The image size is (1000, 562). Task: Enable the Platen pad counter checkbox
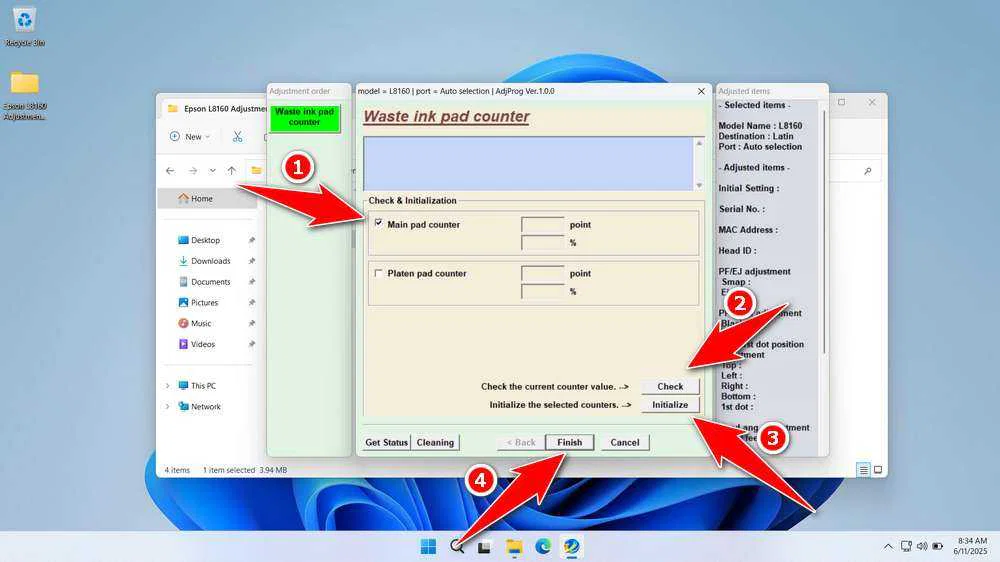pos(378,273)
